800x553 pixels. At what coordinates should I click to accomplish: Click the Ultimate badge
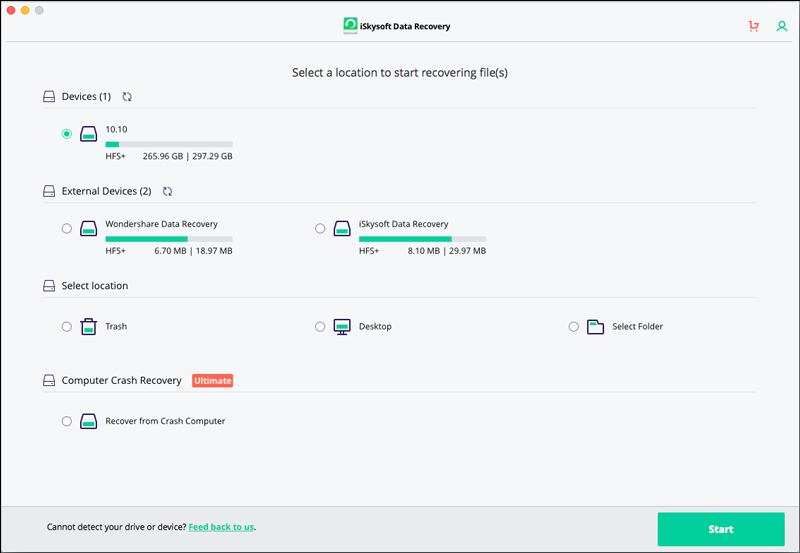tap(213, 381)
